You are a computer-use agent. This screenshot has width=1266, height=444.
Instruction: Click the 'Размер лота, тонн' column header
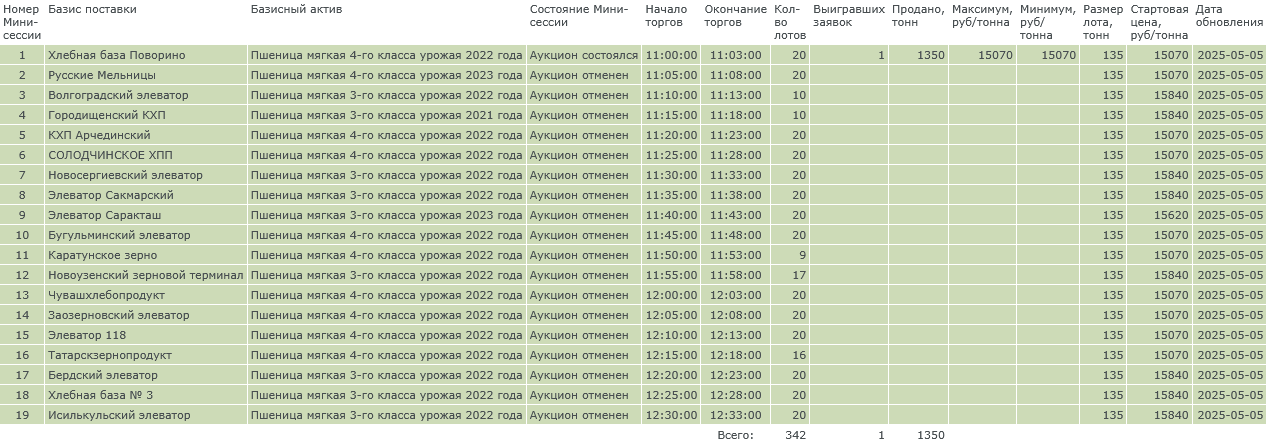(x=1103, y=22)
